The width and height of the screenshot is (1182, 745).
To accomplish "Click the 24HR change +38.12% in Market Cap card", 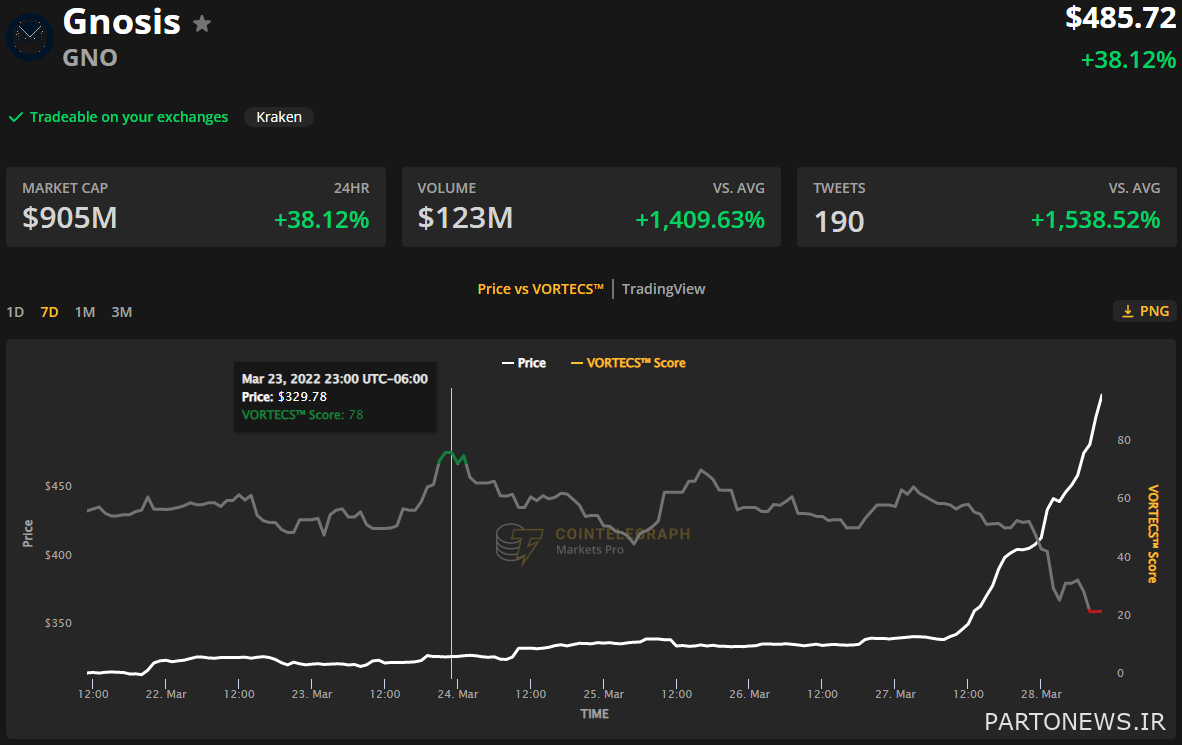I will point(321,219).
